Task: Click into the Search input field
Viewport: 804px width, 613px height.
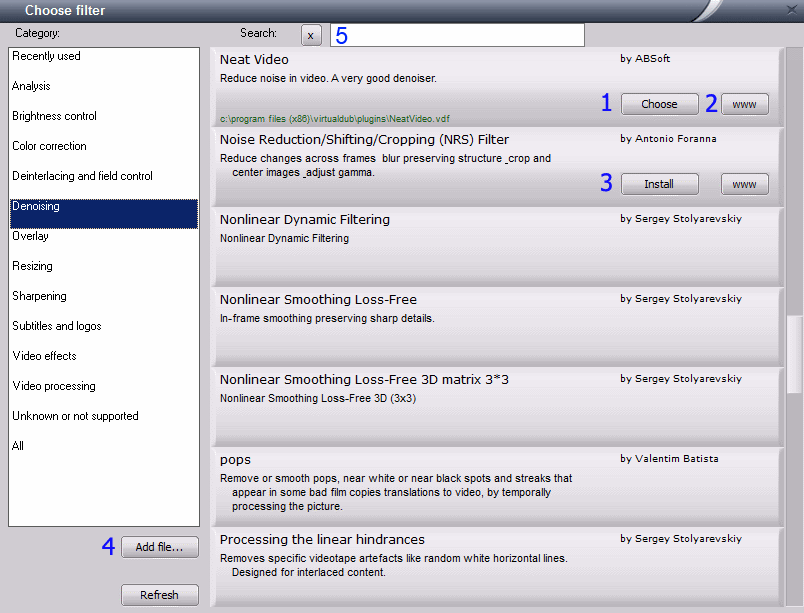Action: [457, 35]
